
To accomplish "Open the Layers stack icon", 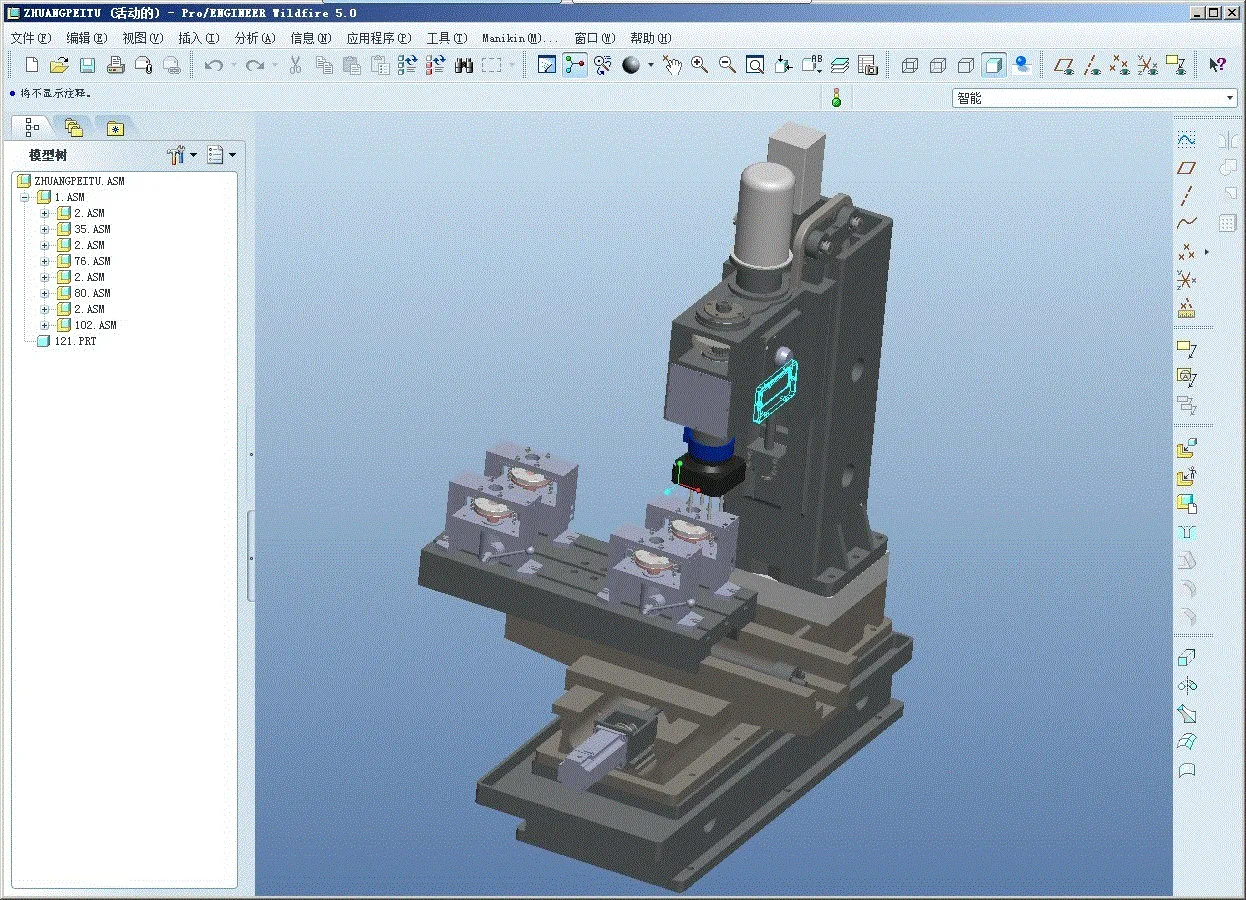I will pyautogui.click(x=839, y=65).
